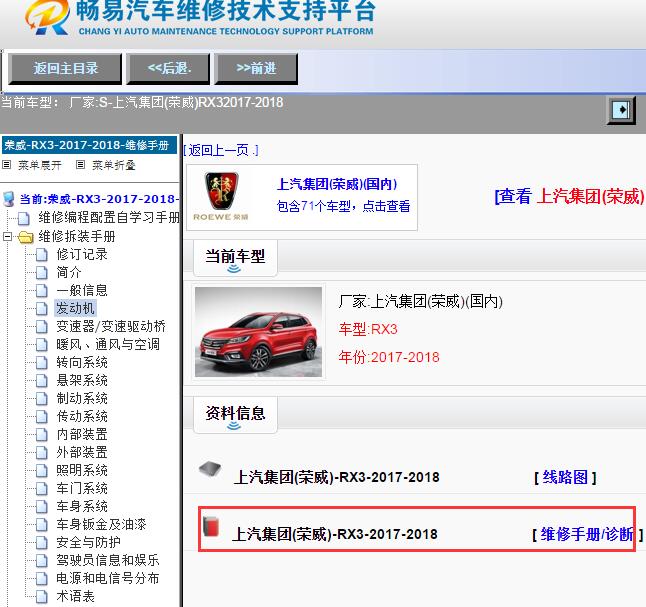Image resolution: width=646 pixels, height=607 pixels.
Task: Click page icon beside 修订记录
Action: click(42, 254)
